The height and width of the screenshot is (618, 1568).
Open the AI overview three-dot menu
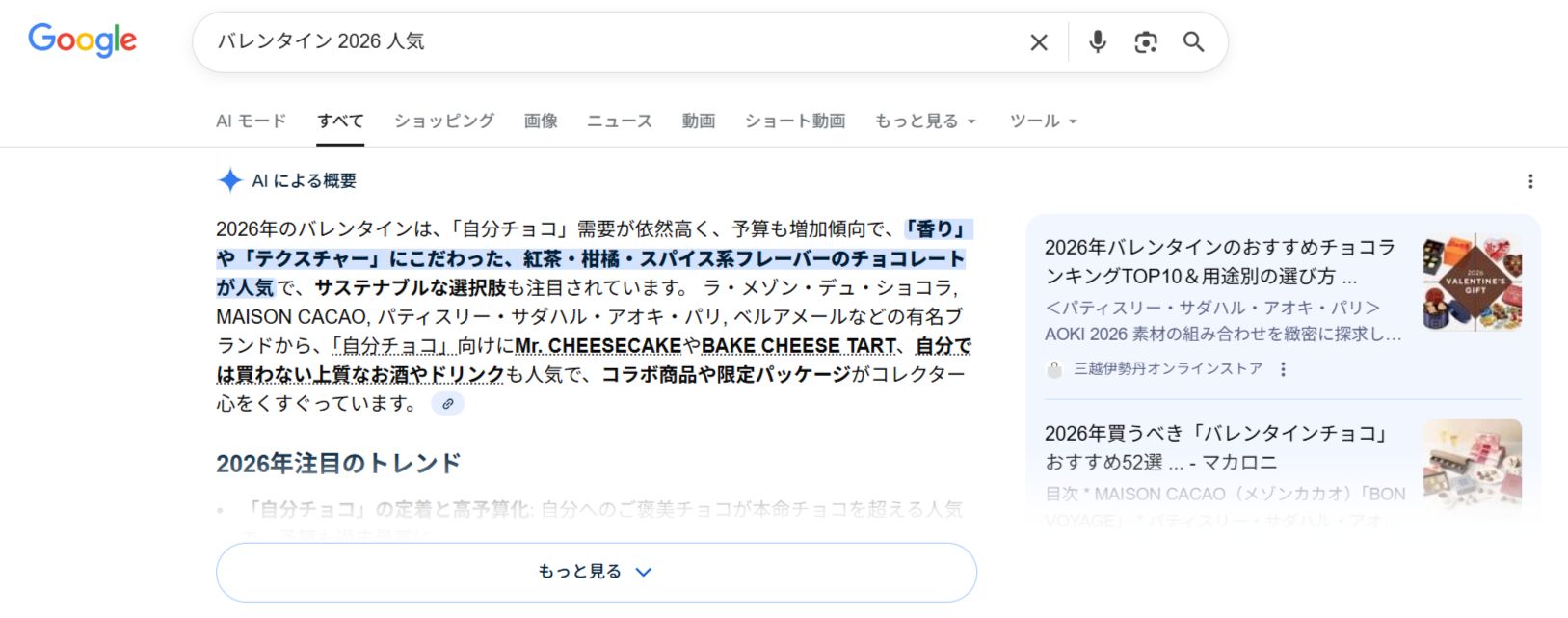(1530, 181)
